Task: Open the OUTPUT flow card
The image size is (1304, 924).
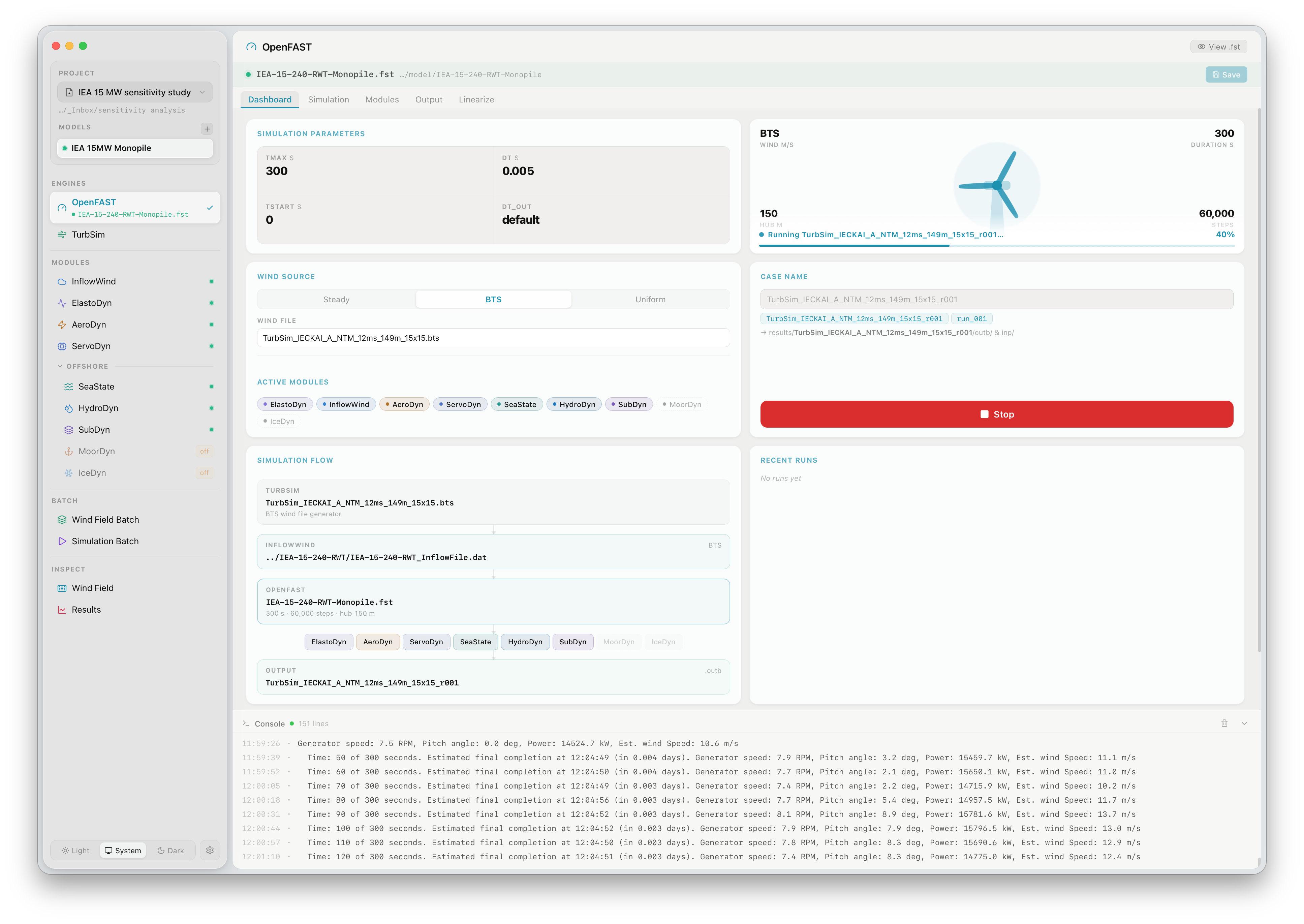Action: point(493,678)
